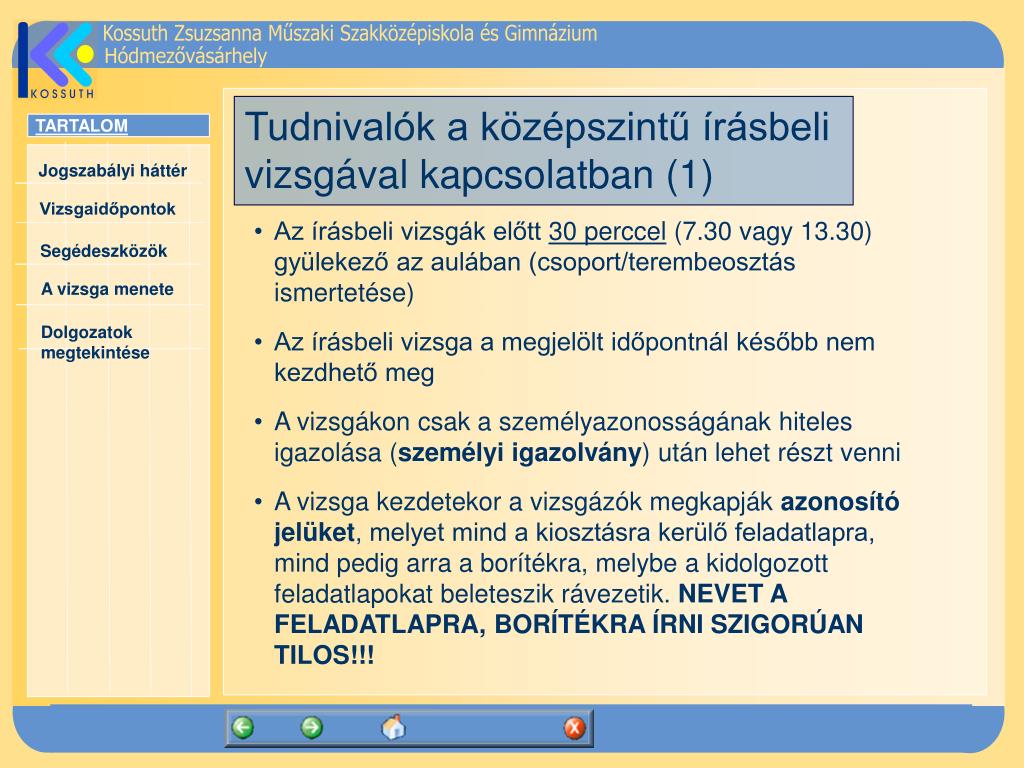Open Dolgozatok megtekintése section

[x=95, y=342]
